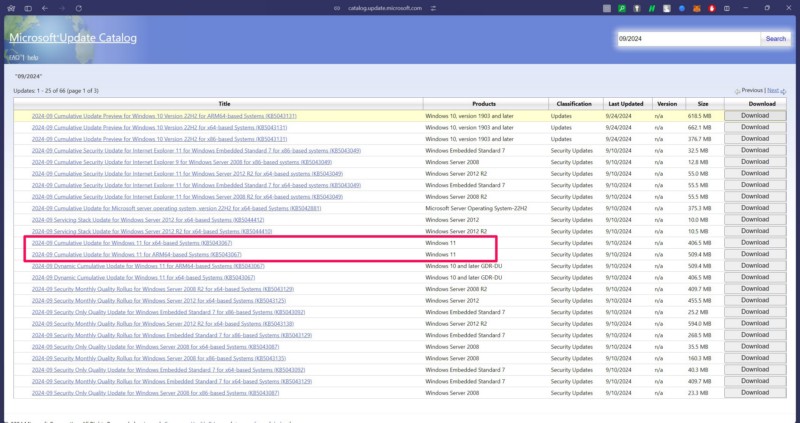Download the Windows Server 2012 servicing stack KB5044412
The height and width of the screenshot is (423, 800).
pyautogui.click(x=755, y=220)
